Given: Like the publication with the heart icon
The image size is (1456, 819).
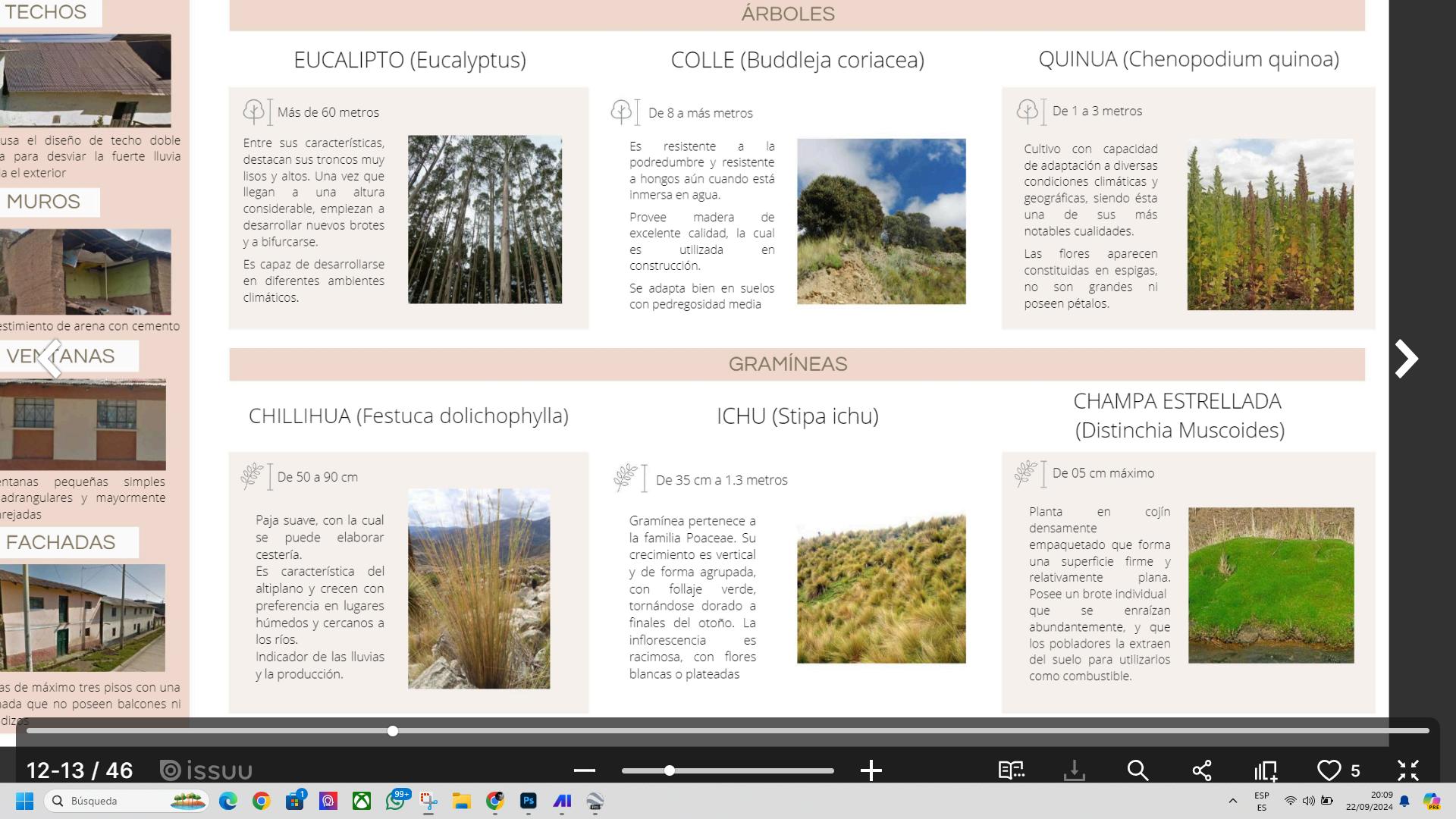Looking at the screenshot, I should click(x=1329, y=770).
